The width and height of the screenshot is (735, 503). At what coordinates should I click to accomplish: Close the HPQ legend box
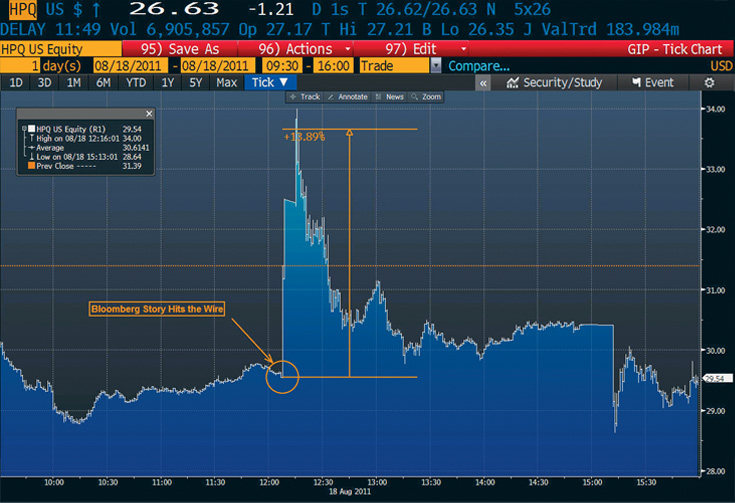pos(148,114)
